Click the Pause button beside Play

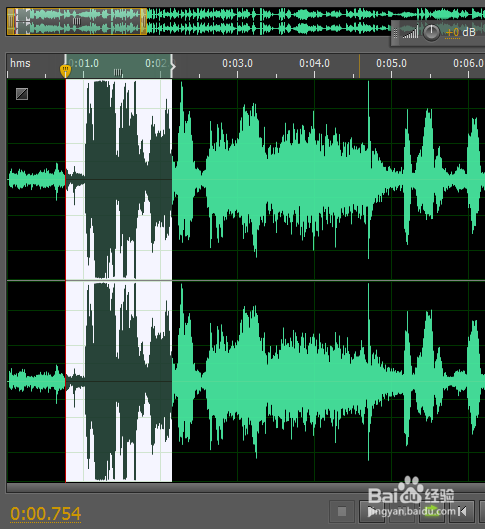pos(402,511)
